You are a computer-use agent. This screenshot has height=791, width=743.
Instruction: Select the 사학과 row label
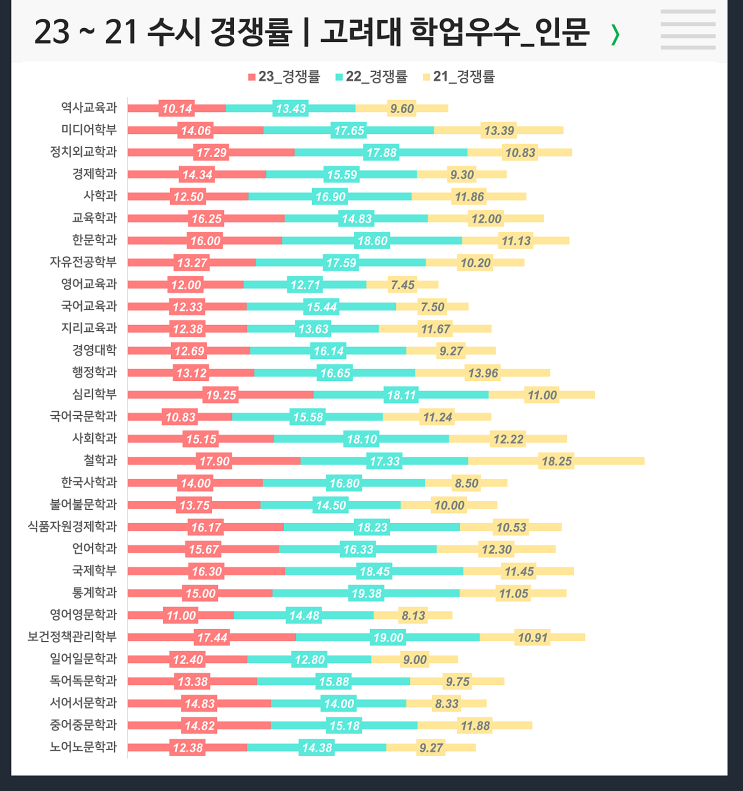coord(100,196)
